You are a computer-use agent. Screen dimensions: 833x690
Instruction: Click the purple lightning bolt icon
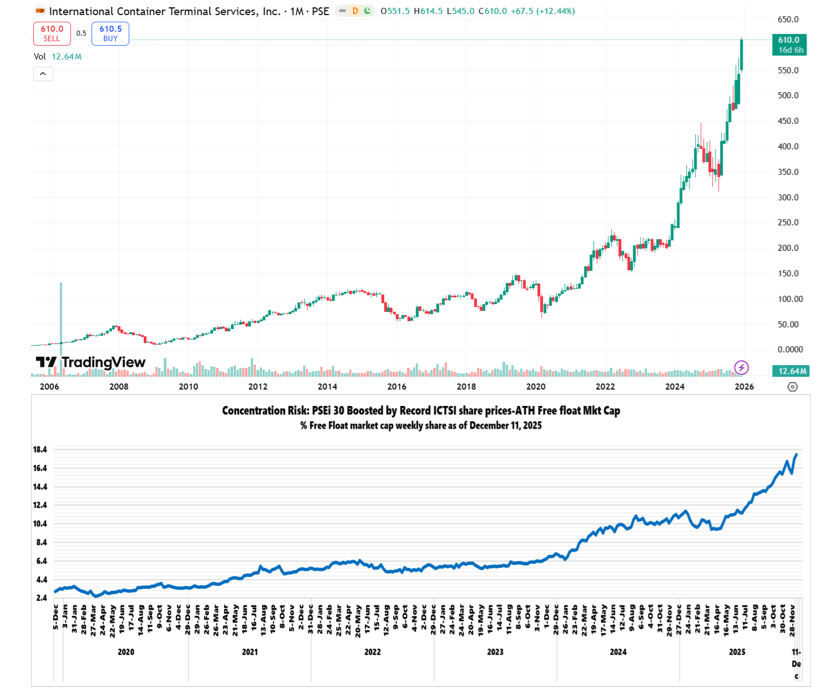(x=741, y=367)
